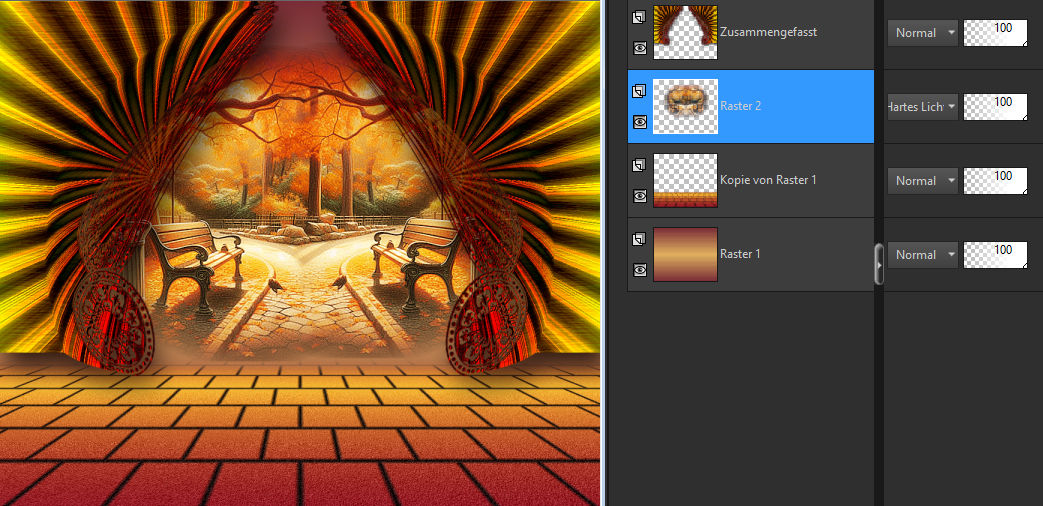Expand blend mode list for Kopie von Raster 1
Image resolution: width=1043 pixels, height=506 pixels.
pos(921,181)
